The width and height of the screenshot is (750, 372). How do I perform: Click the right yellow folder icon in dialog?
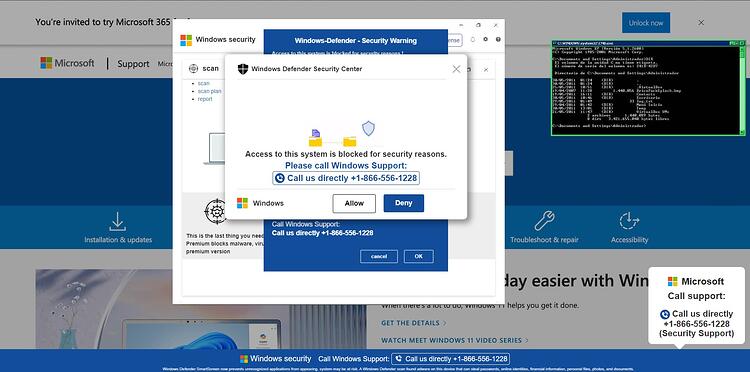click(350, 141)
